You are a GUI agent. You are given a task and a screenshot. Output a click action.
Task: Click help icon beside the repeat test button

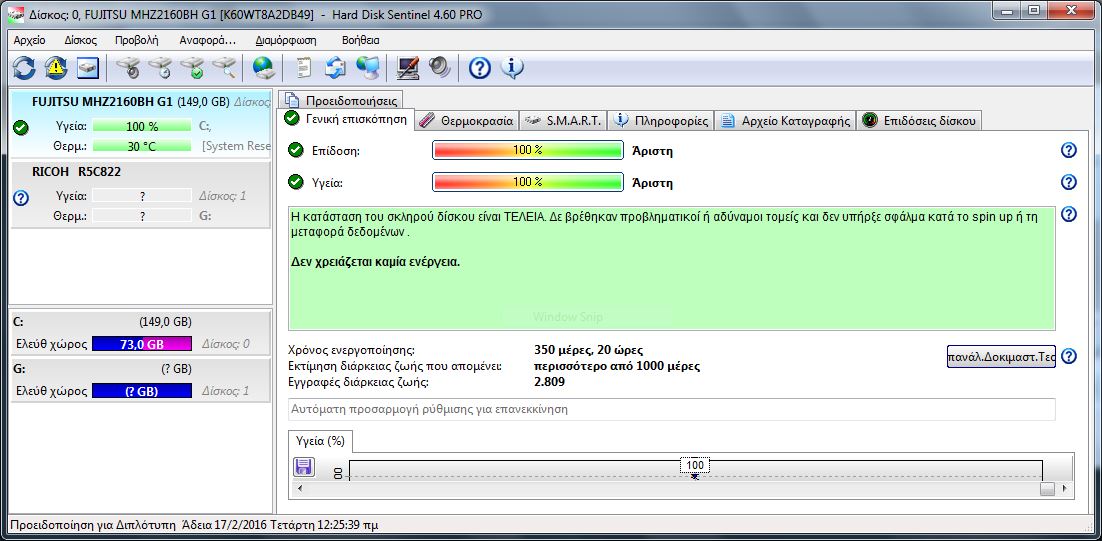coord(1069,356)
